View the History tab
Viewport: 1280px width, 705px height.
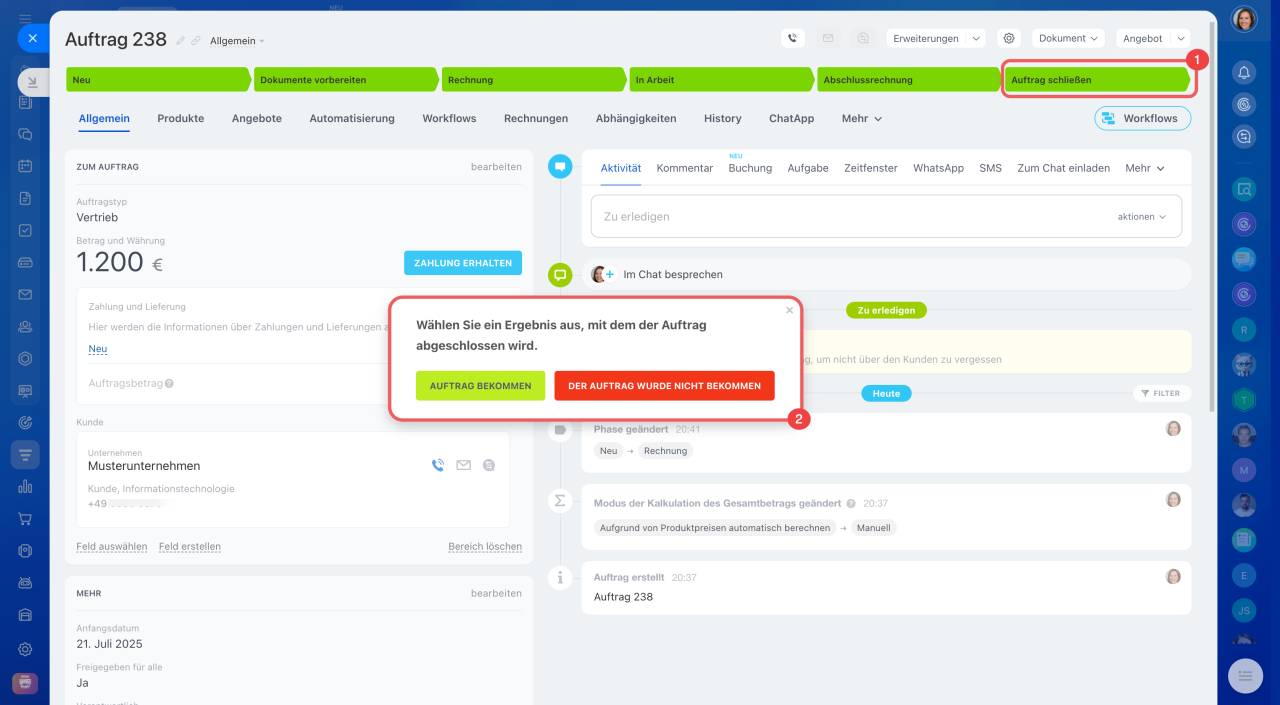pos(723,118)
